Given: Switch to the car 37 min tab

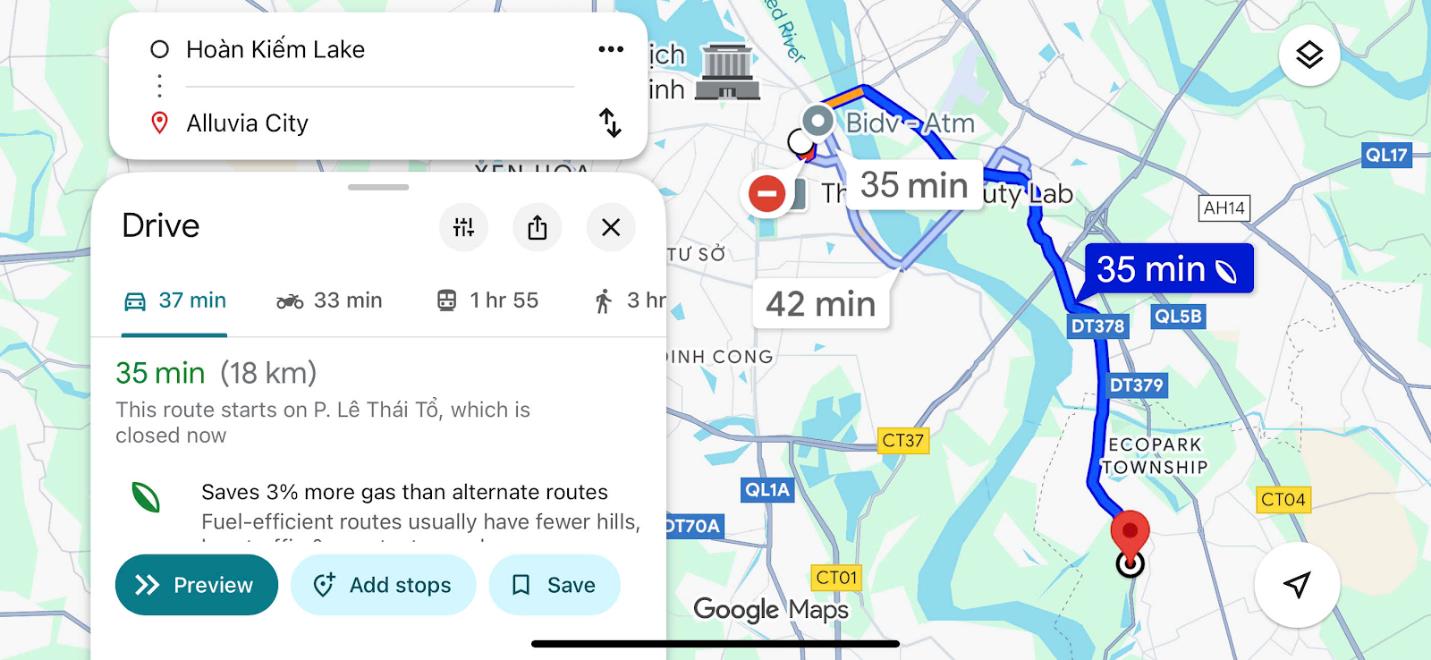Looking at the screenshot, I should [175, 300].
